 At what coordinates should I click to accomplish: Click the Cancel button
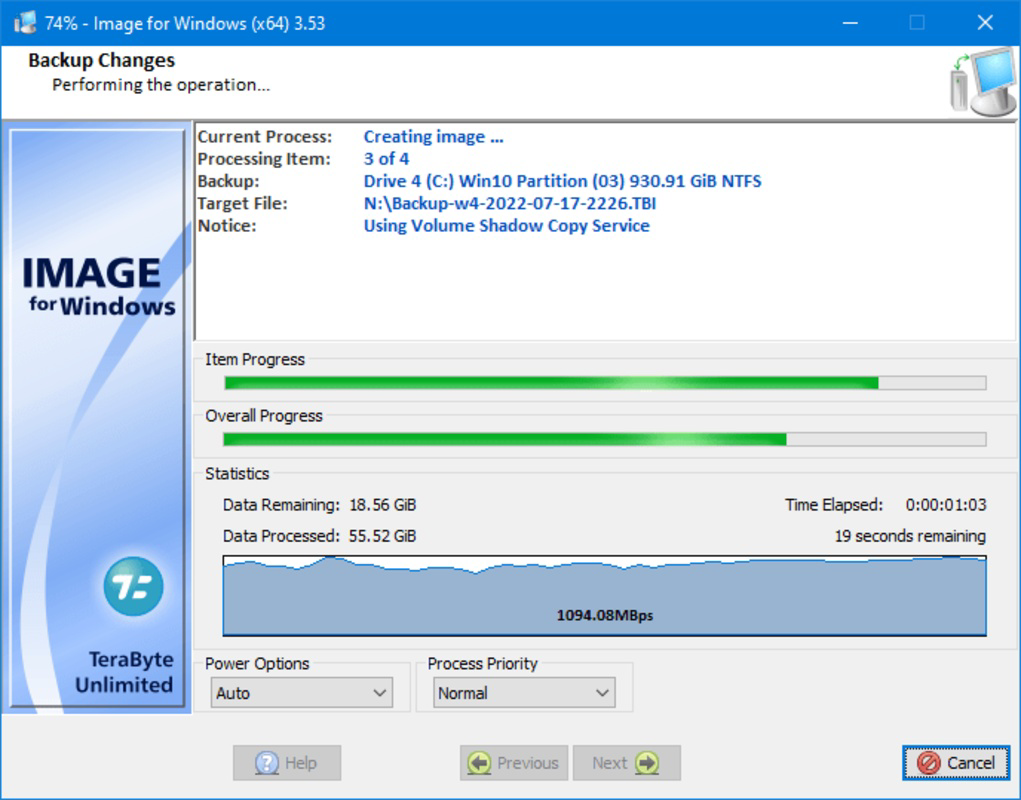tap(958, 762)
